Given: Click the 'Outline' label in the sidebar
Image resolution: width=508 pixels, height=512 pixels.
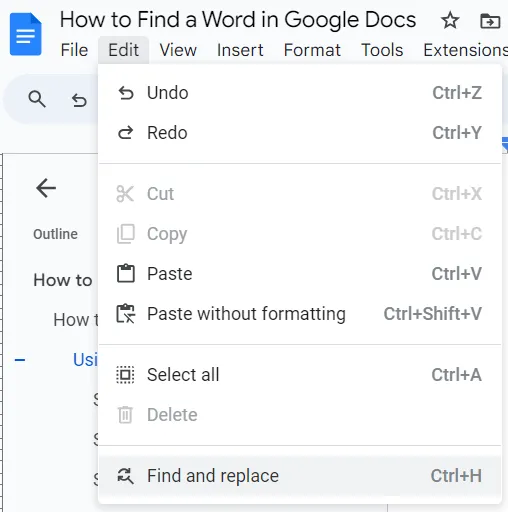Looking at the screenshot, I should pos(55,234).
